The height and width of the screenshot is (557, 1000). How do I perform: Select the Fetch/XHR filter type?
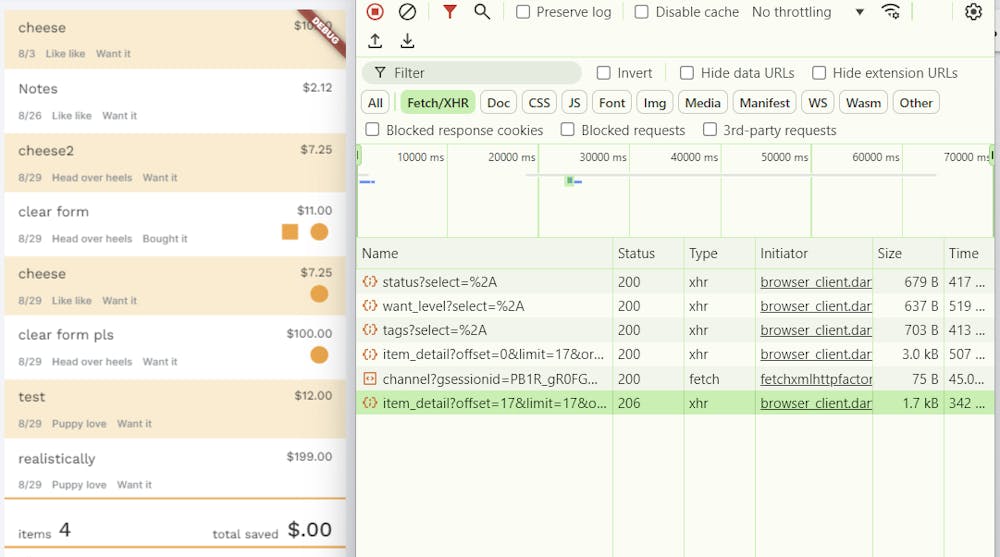click(437, 103)
